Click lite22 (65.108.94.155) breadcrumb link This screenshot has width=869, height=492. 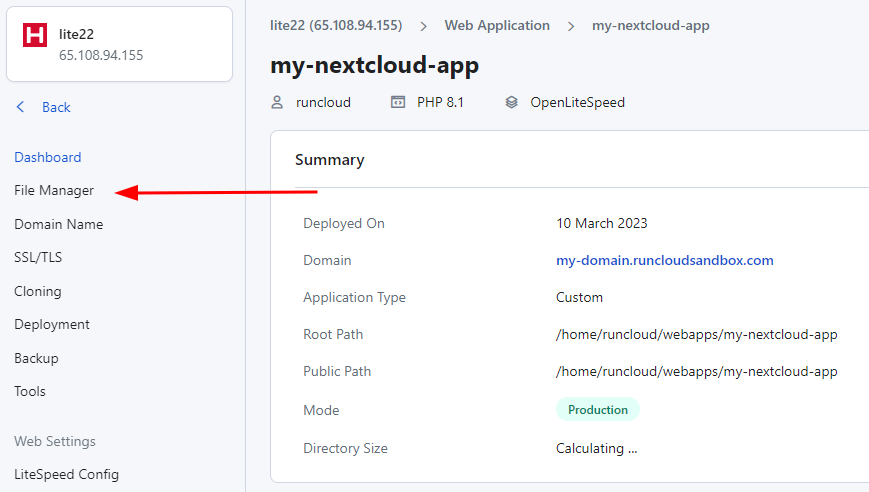pos(337,25)
